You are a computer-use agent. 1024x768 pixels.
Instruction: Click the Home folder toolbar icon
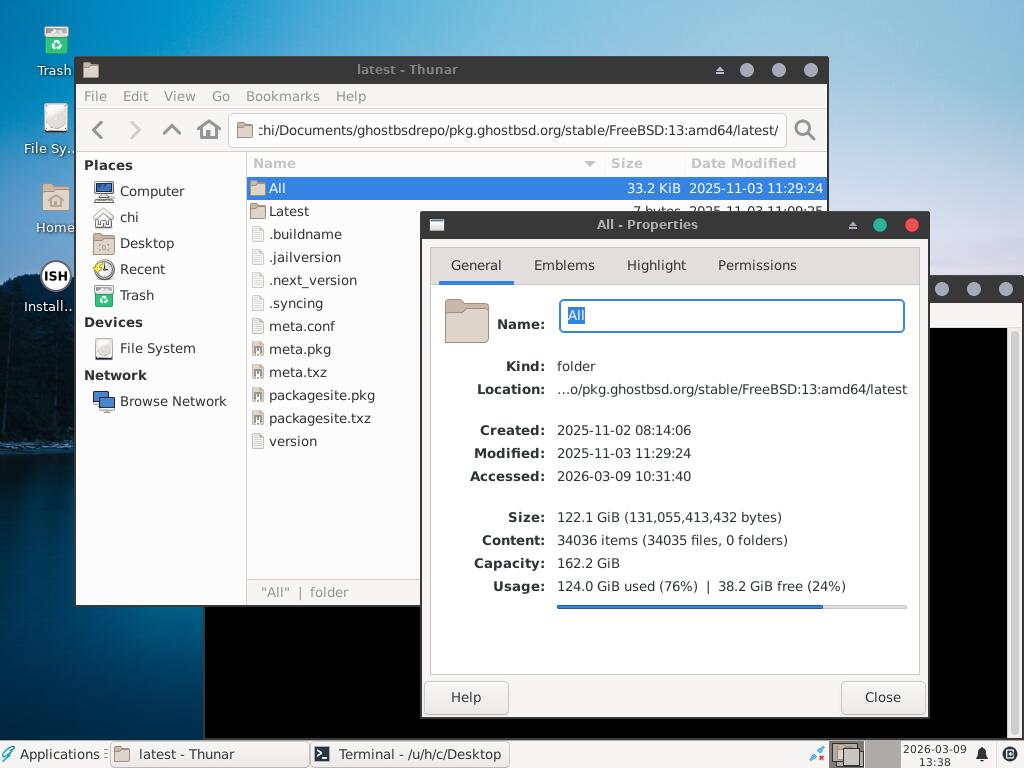pyautogui.click(x=209, y=130)
